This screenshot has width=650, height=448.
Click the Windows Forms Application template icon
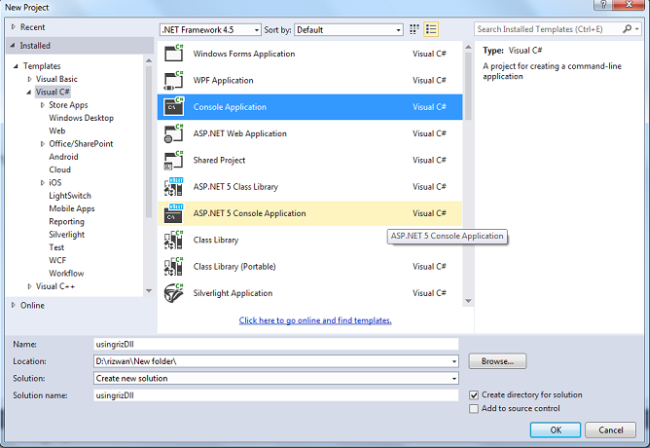tap(174, 53)
